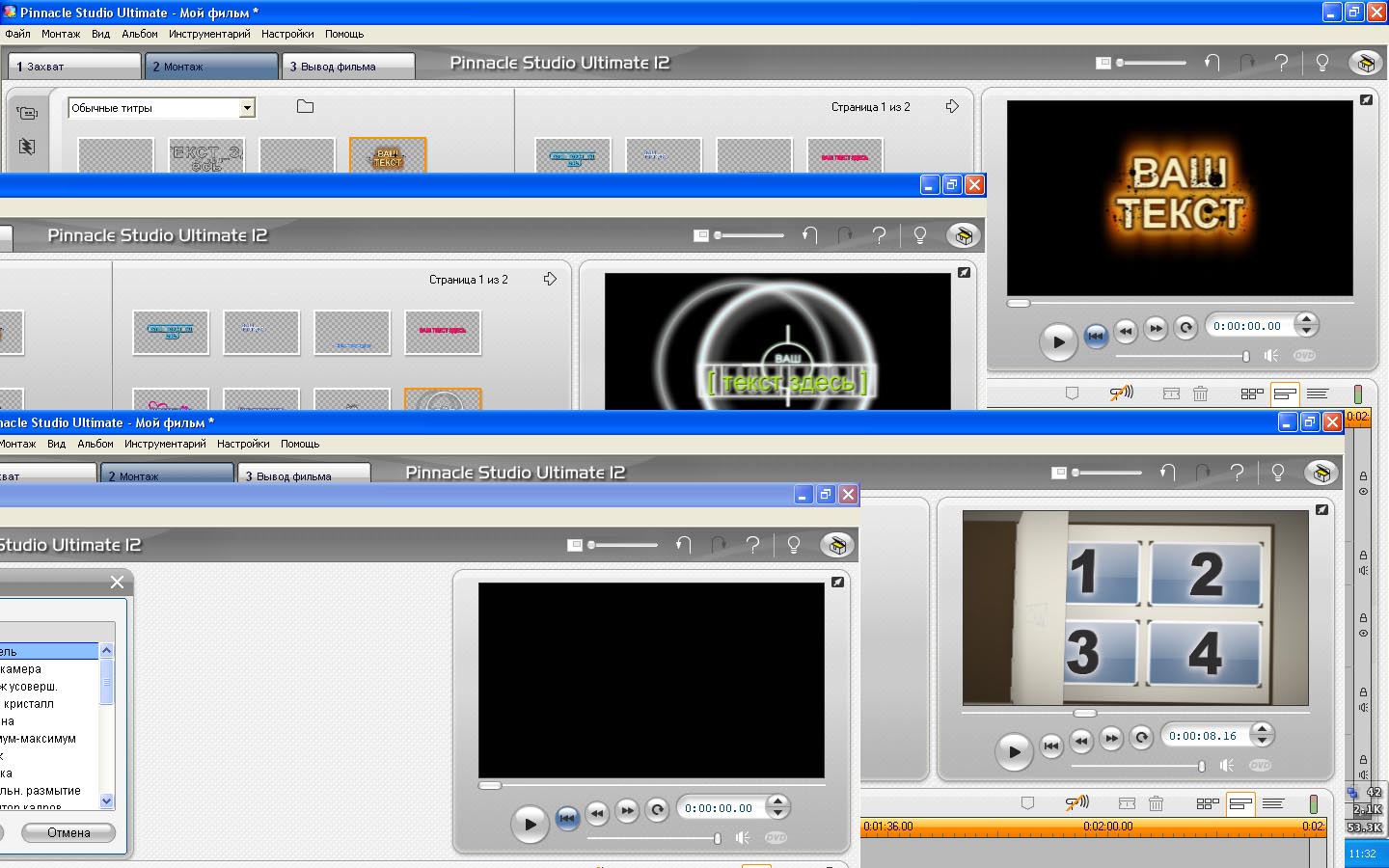Click the scrubber handle under the 1-2-3-4 preview
The height and width of the screenshot is (868, 1389).
[1085, 713]
